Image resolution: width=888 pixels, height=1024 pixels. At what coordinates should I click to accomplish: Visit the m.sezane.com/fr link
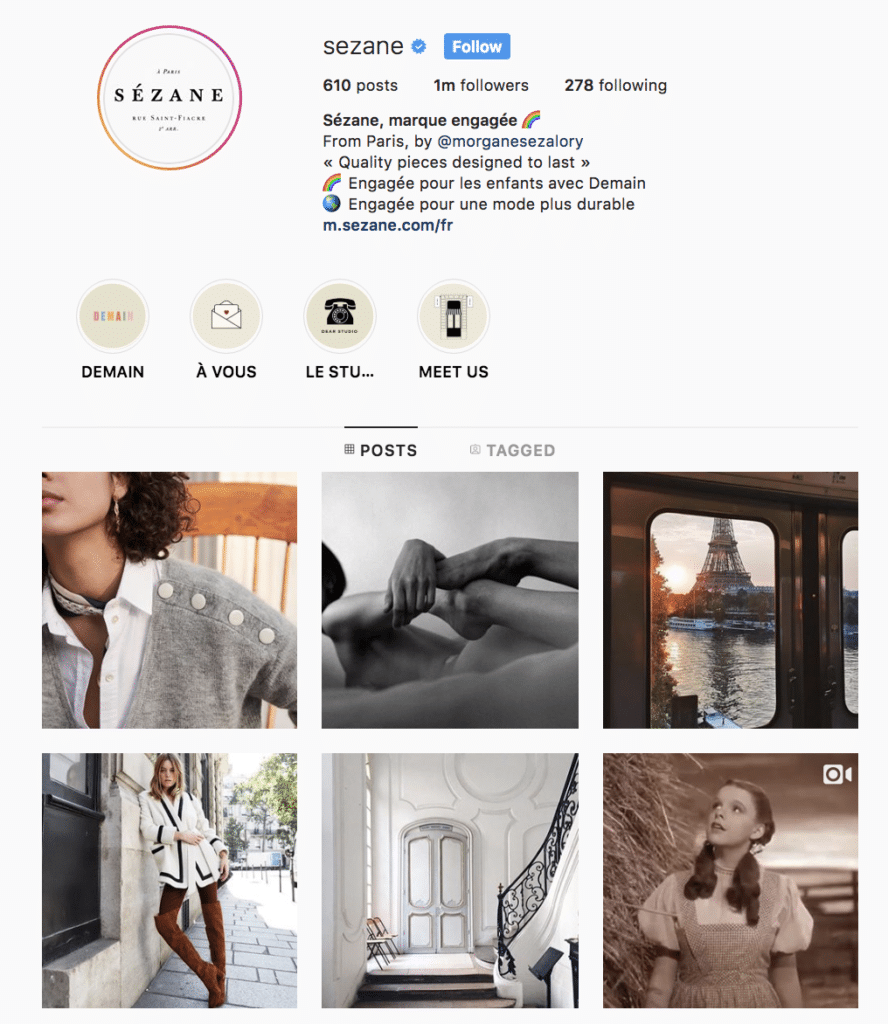(x=388, y=225)
